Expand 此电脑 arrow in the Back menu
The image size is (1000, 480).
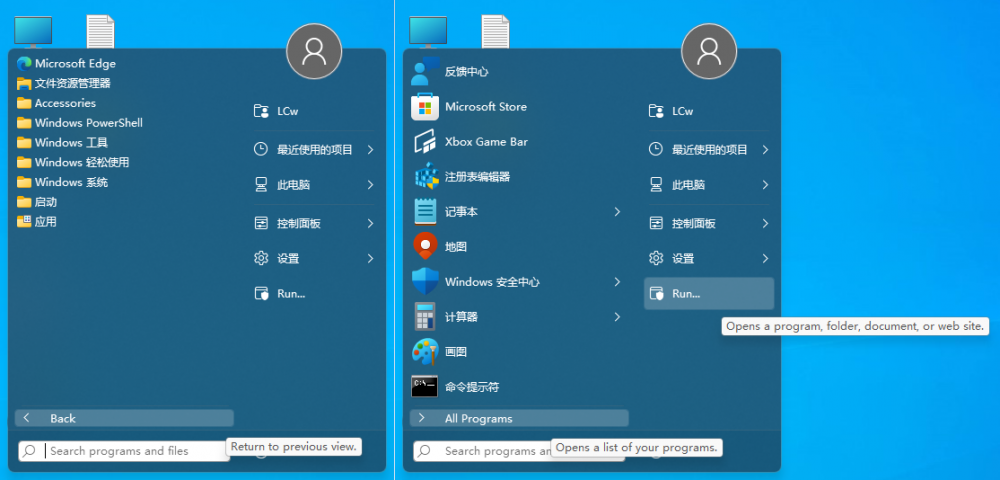tap(371, 185)
